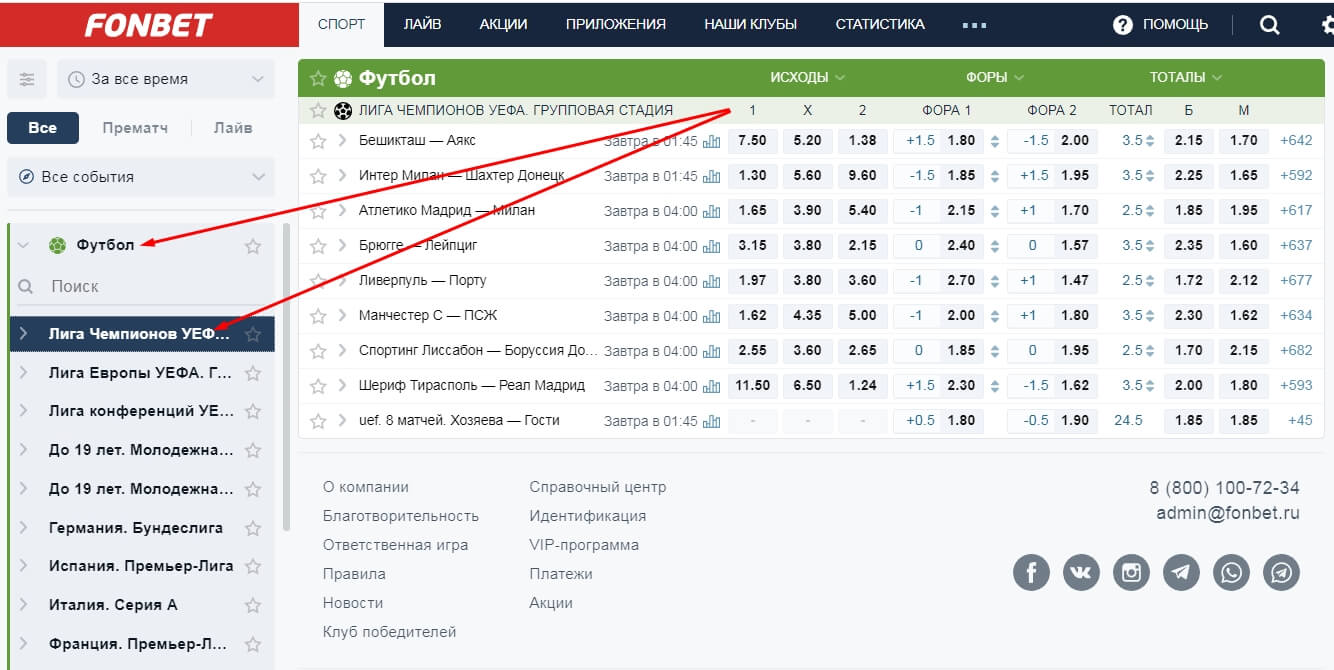Star Лига Европы УЕФА in sidebar
This screenshot has height=670, width=1334.
click(253, 373)
